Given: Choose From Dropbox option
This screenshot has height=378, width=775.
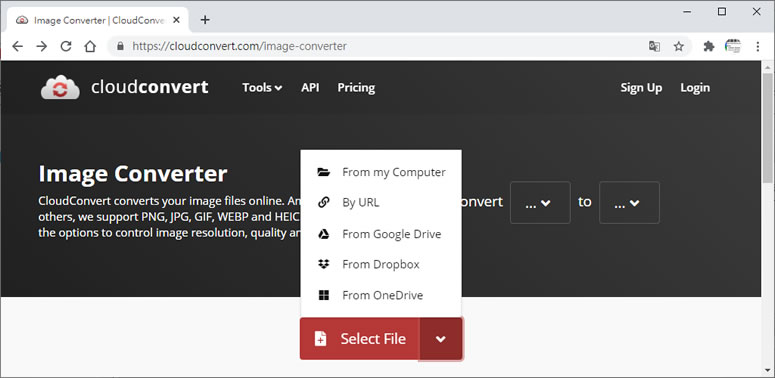Looking at the screenshot, I should (x=381, y=264).
